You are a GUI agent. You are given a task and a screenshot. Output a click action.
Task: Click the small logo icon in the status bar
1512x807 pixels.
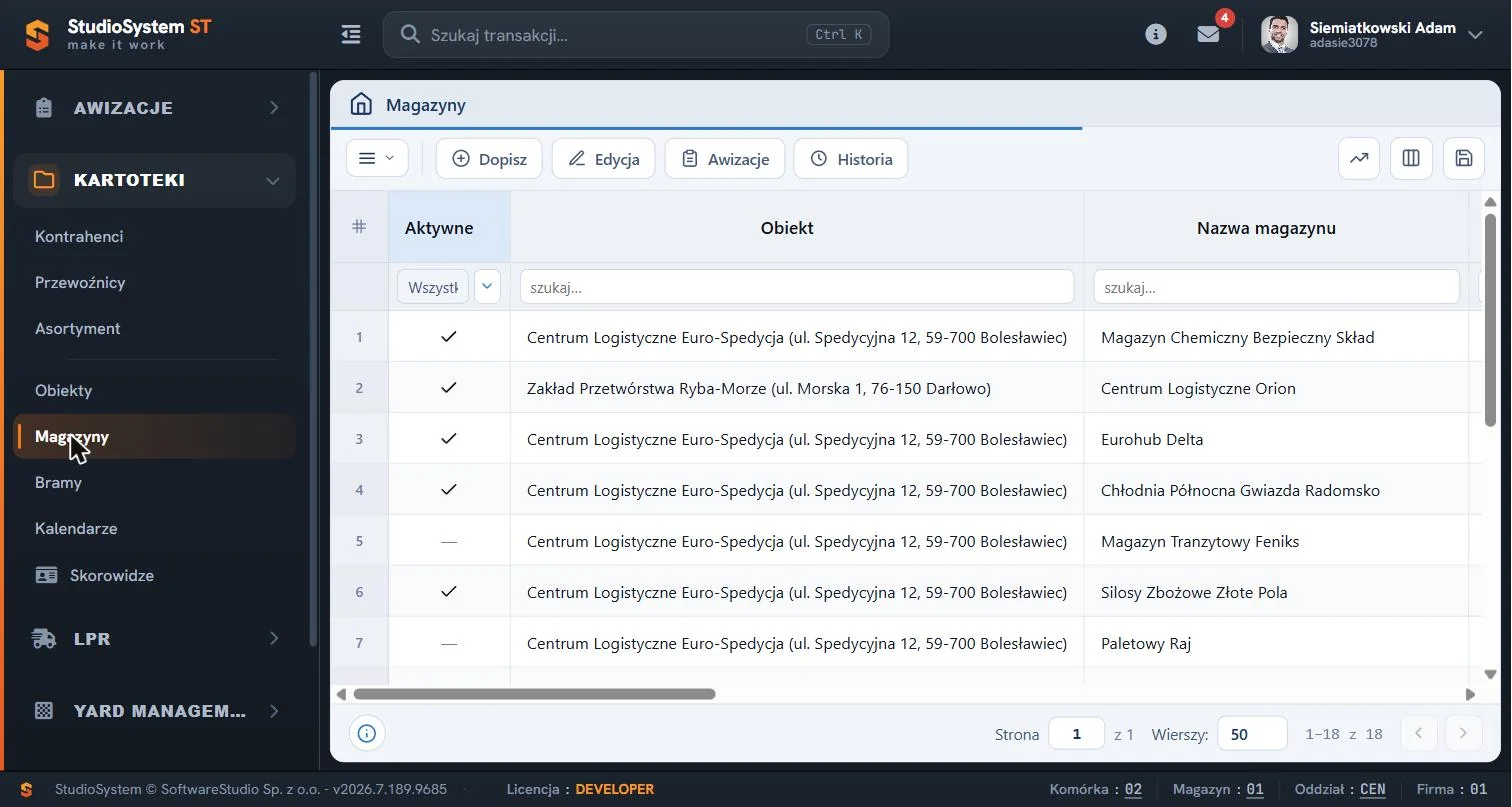click(x=27, y=789)
